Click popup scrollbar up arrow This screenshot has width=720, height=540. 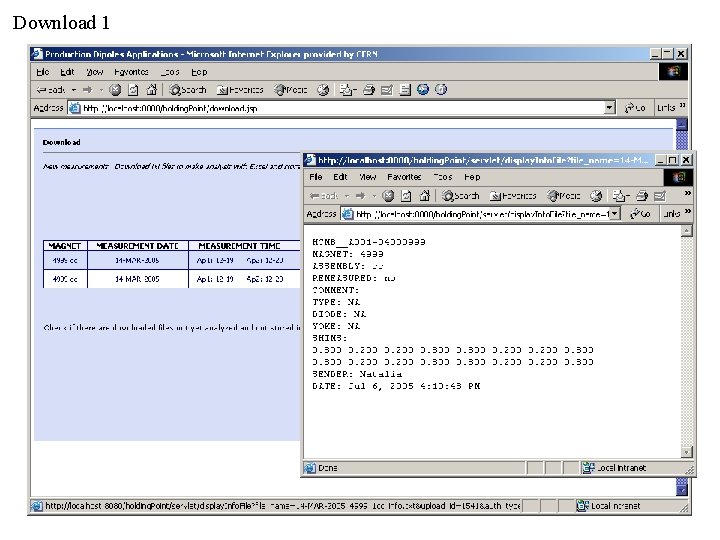coord(686,231)
